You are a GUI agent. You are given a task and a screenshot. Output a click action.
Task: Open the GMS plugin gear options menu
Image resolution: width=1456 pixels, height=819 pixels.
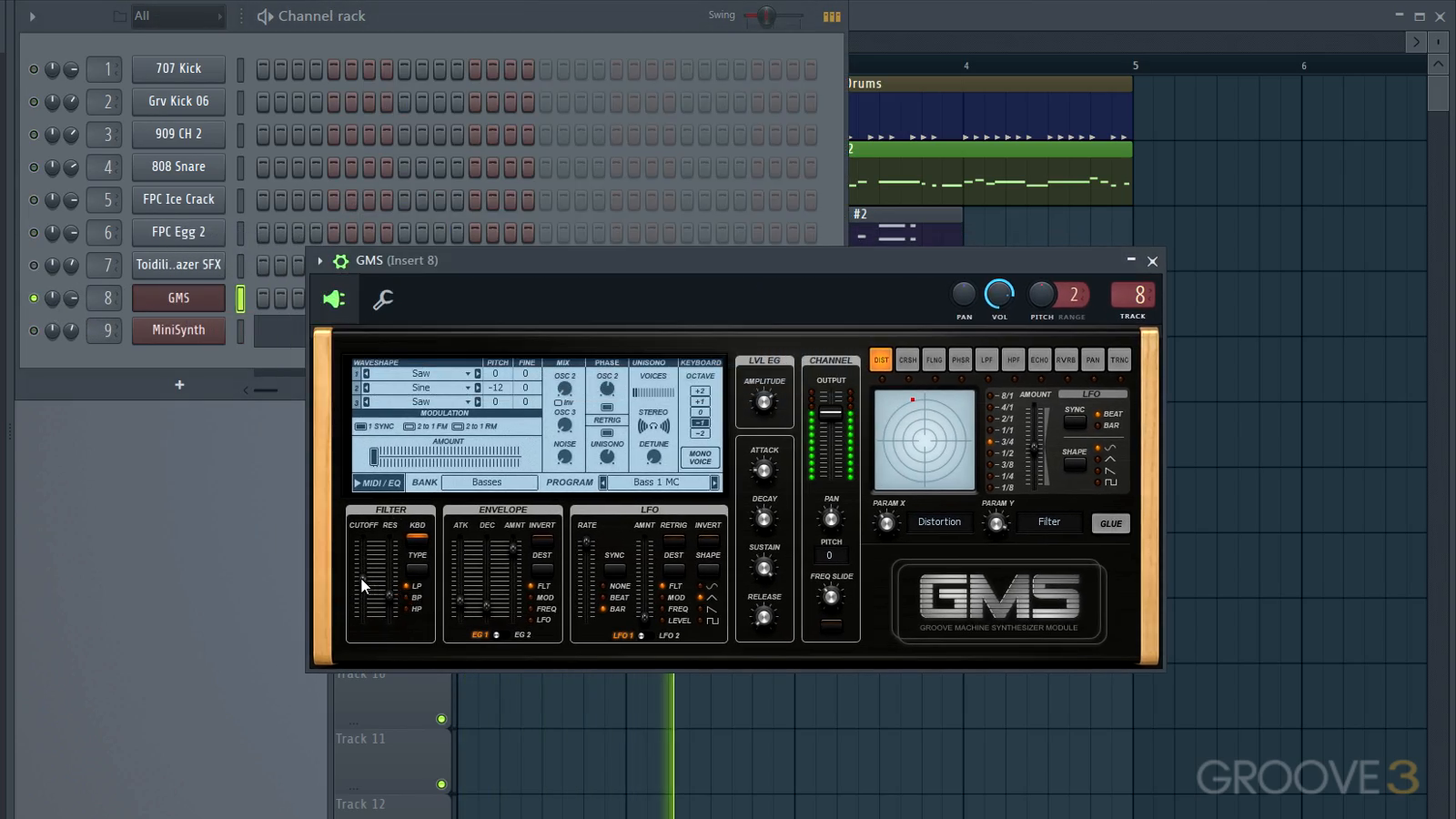(x=340, y=261)
